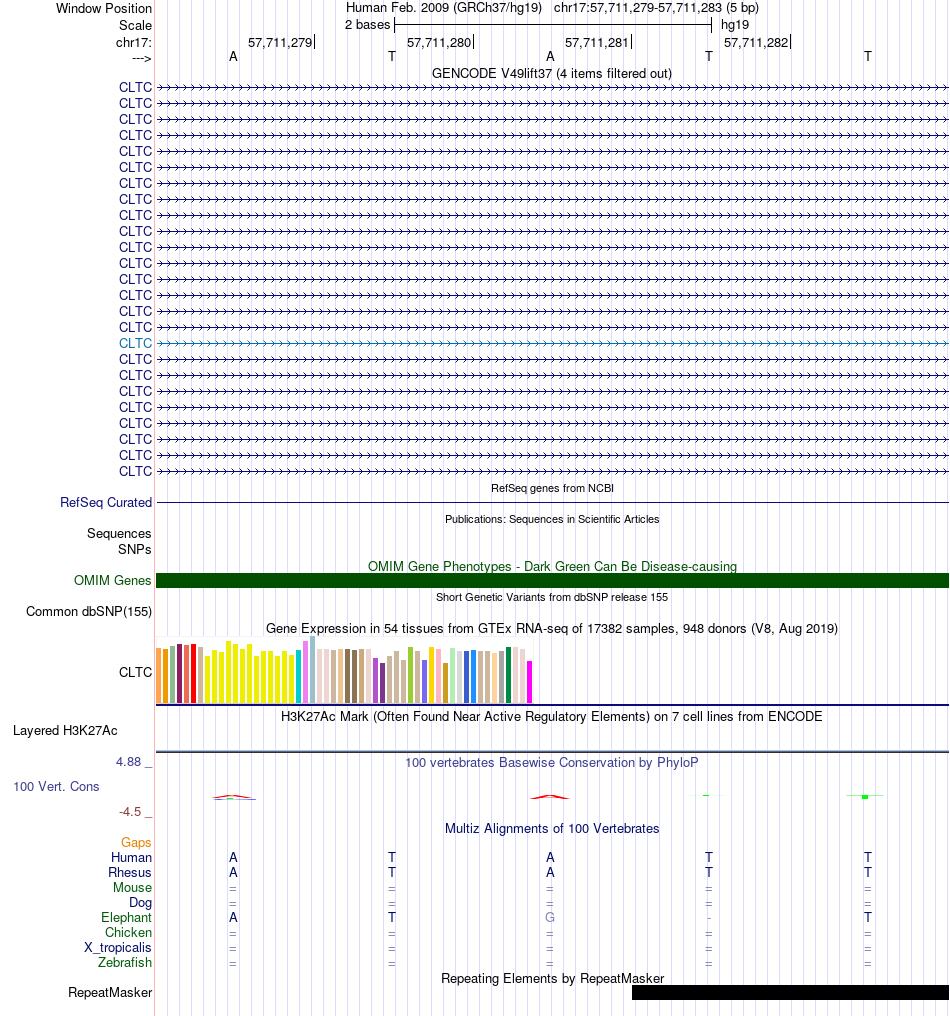Open 'OMIM Gene Phenotypes' green track title
Viewport: 950px width, 1016px height.
[x=552, y=566]
